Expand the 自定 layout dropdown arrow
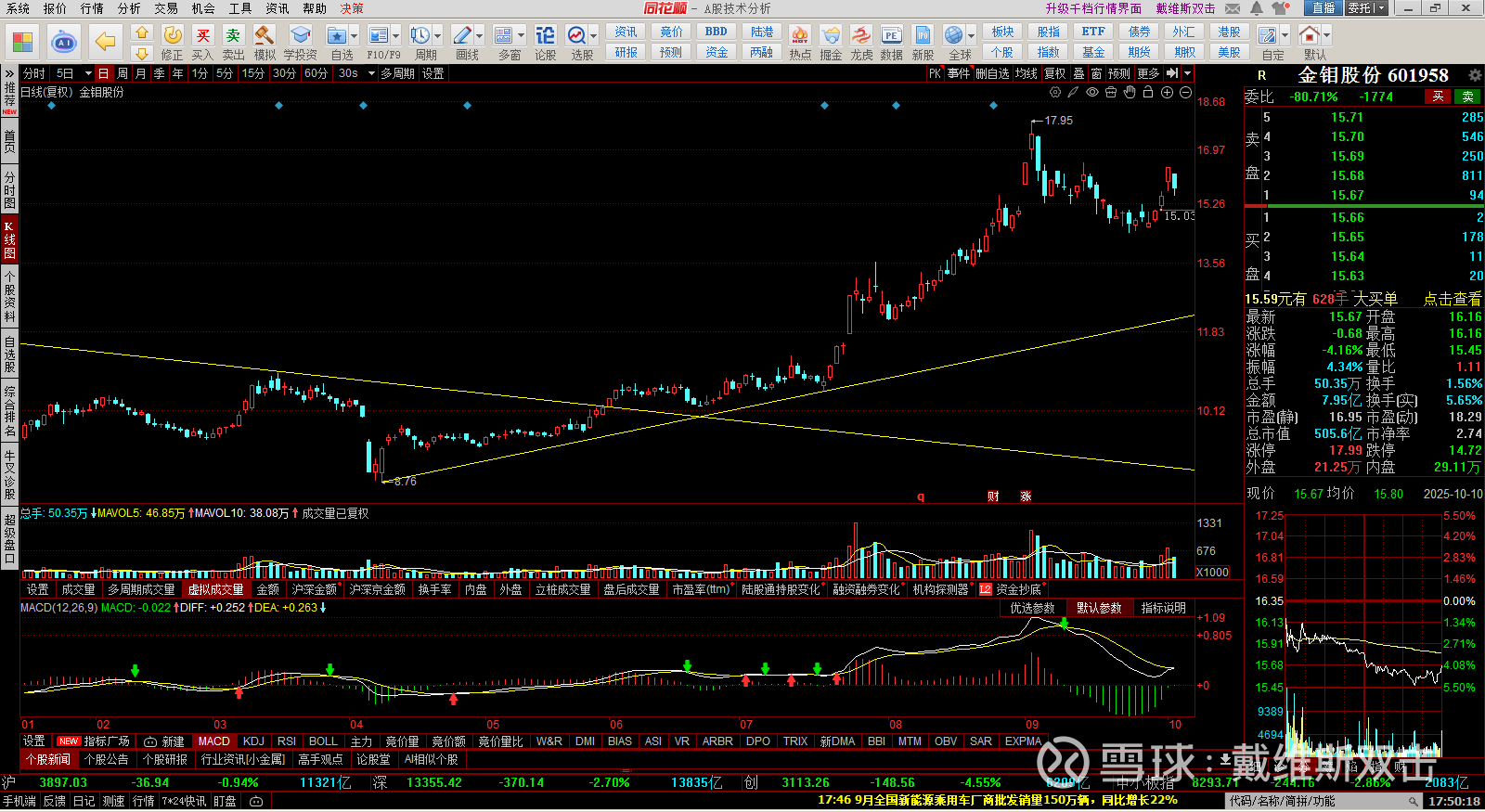This screenshot has height=812, width=1485. [1285, 36]
